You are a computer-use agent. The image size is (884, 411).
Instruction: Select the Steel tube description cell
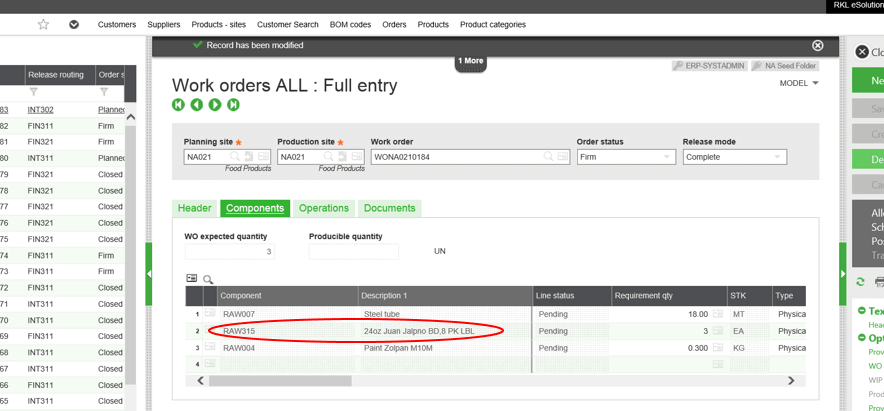click(x=445, y=313)
